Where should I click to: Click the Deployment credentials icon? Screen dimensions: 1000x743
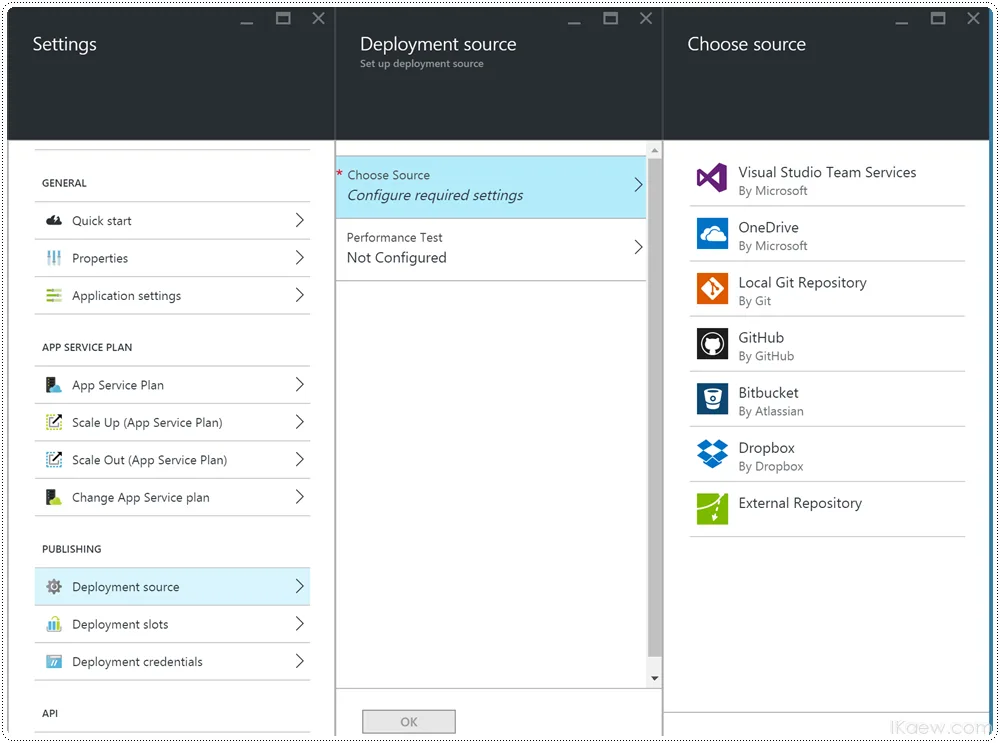[54, 662]
